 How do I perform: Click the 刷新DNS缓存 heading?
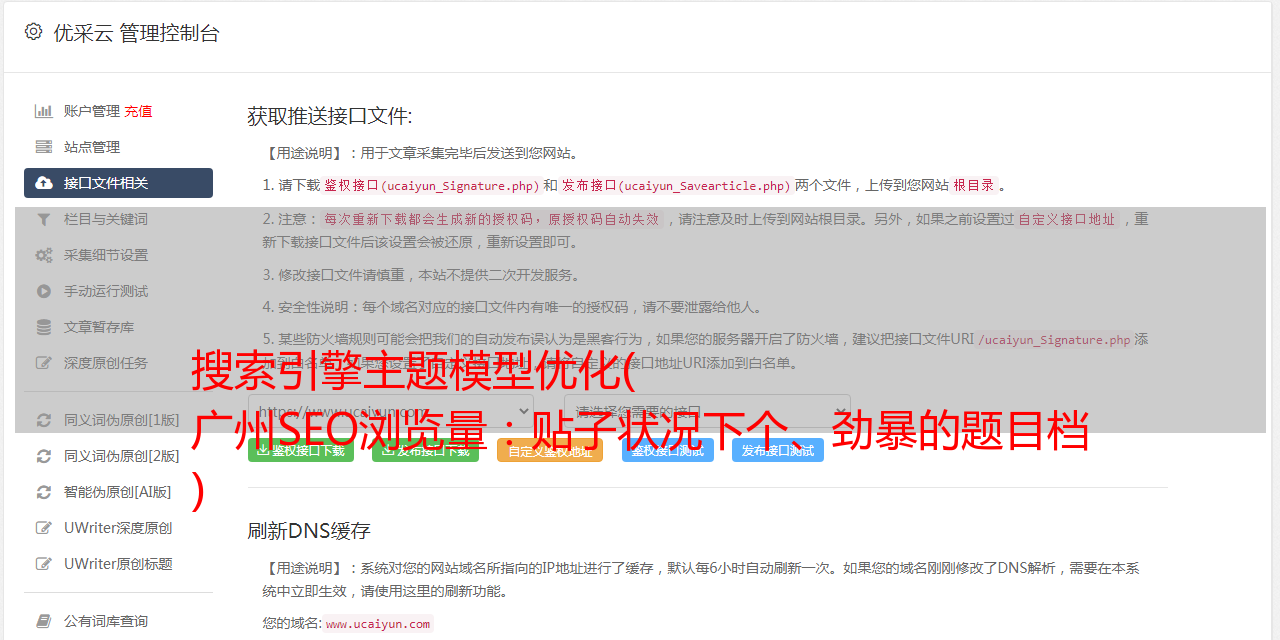coord(310,531)
